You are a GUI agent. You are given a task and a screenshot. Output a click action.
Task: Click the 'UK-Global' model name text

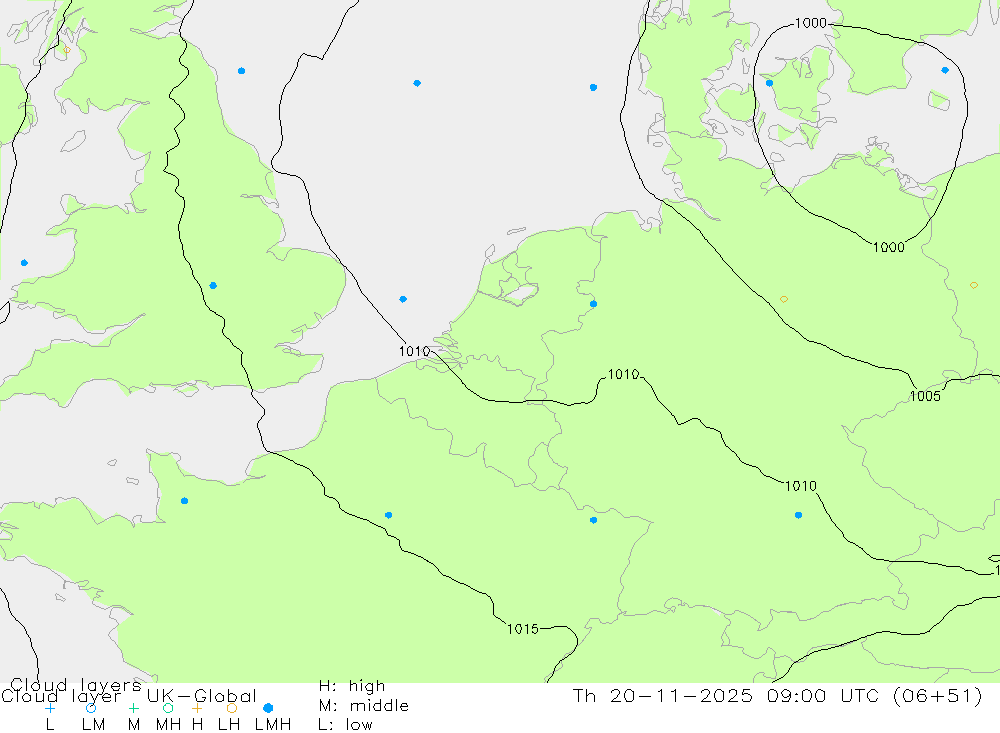[x=202, y=696]
